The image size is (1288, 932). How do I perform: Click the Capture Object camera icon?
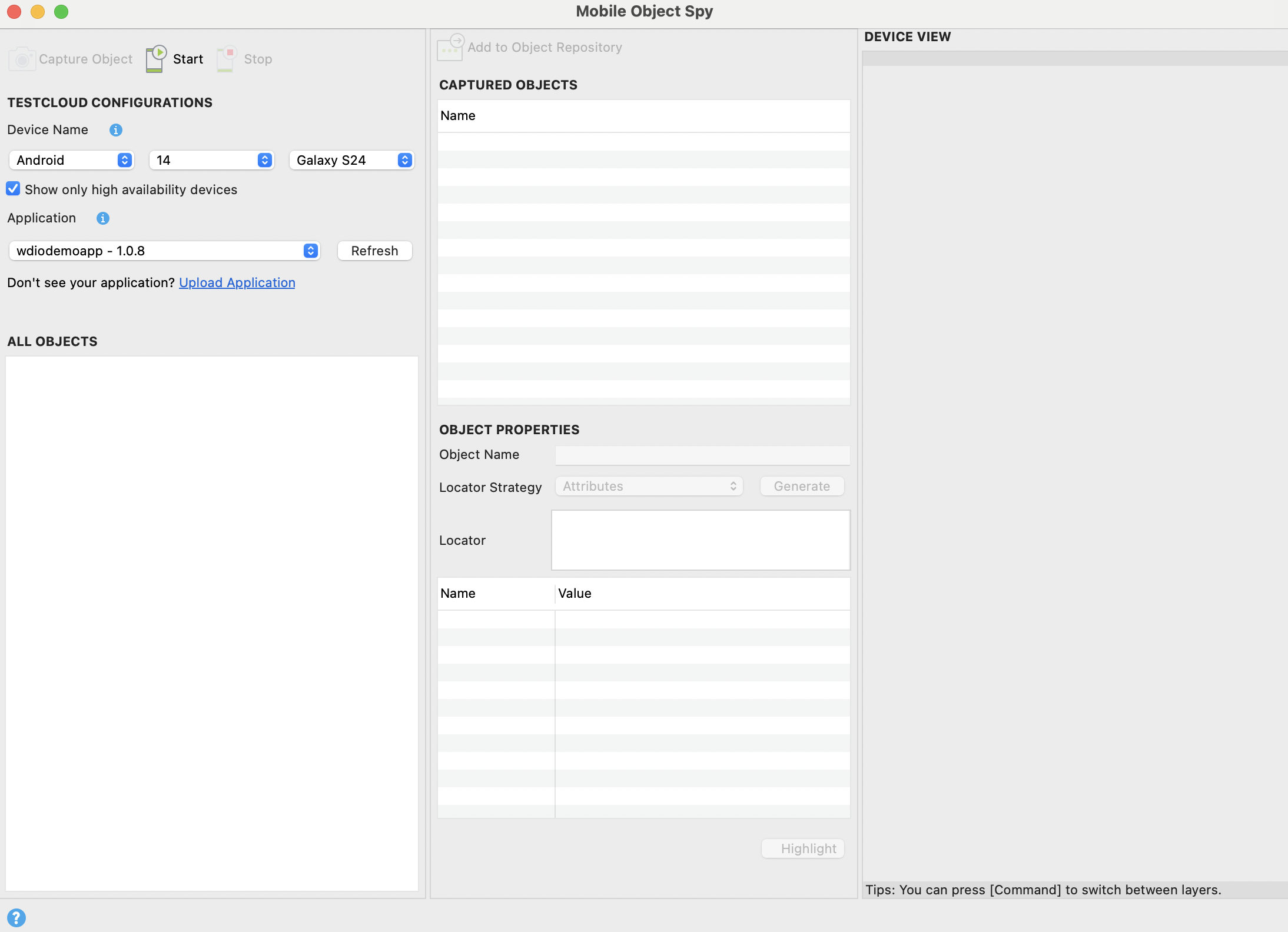point(22,59)
